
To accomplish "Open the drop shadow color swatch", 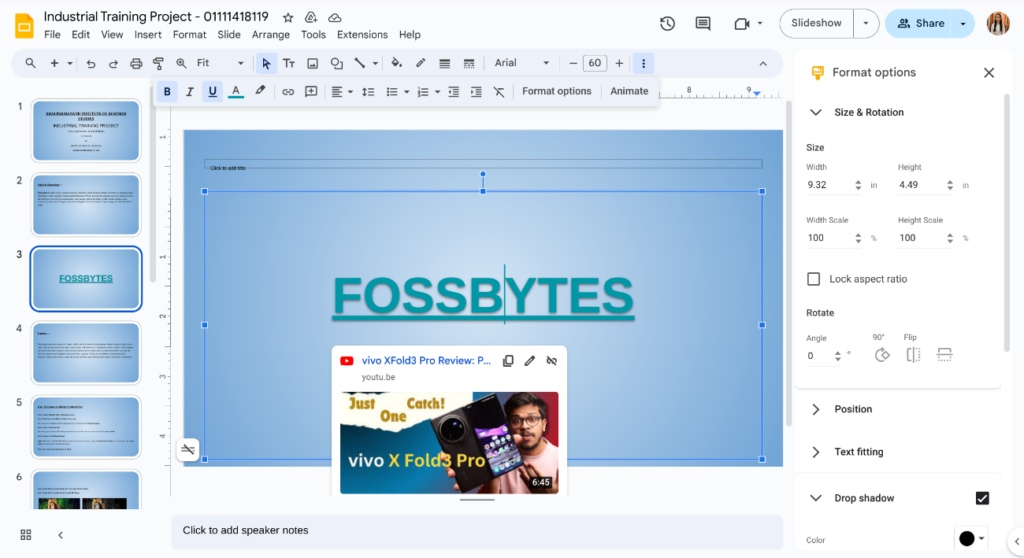I will pyautogui.click(x=970, y=538).
